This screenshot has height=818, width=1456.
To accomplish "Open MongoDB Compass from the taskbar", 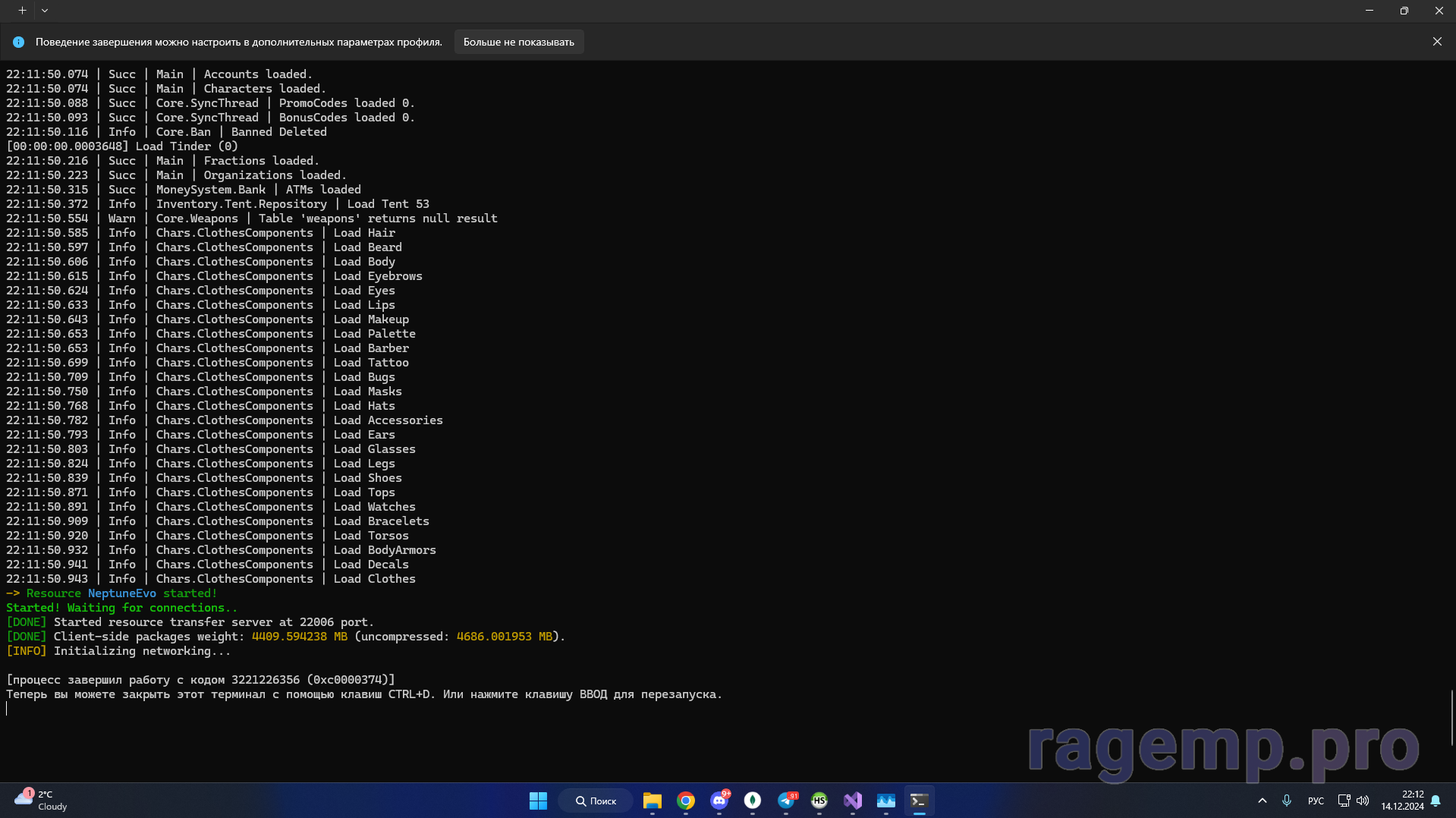I will [x=752, y=801].
